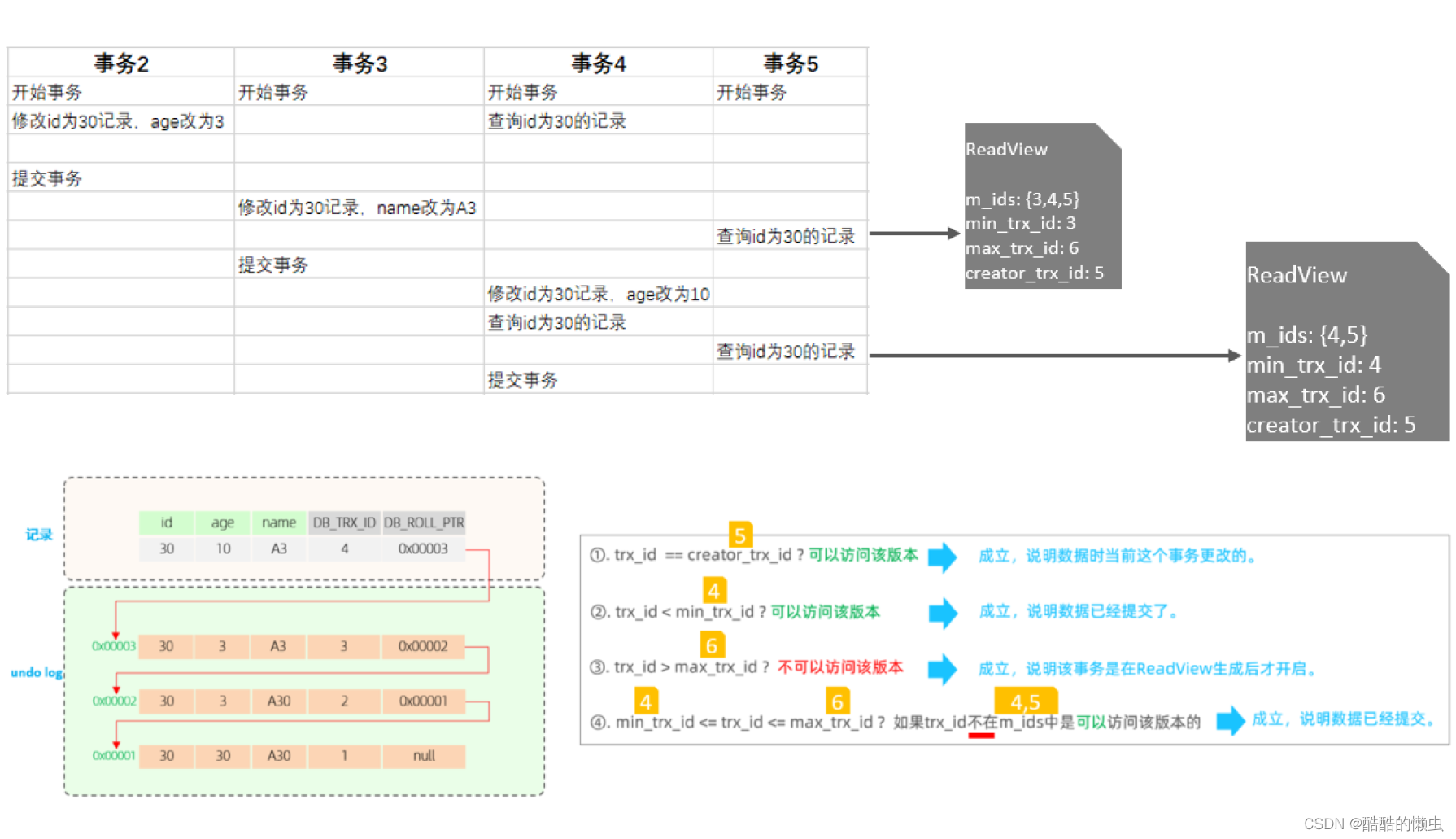Click the cell 'name改为A3' in 事务3
Image resolution: width=1456 pixels, height=839 pixels.
click(x=360, y=207)
